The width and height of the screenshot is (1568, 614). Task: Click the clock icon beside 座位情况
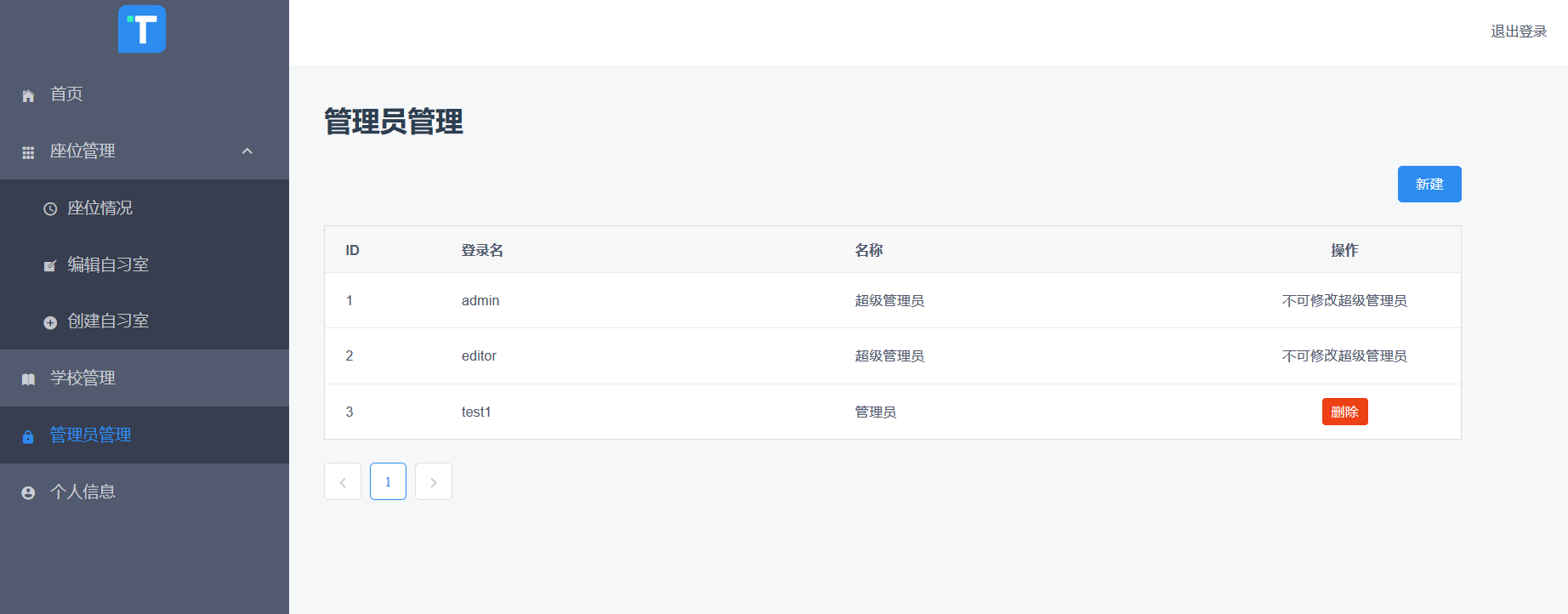pyautogui.click(x=50, y=208)
